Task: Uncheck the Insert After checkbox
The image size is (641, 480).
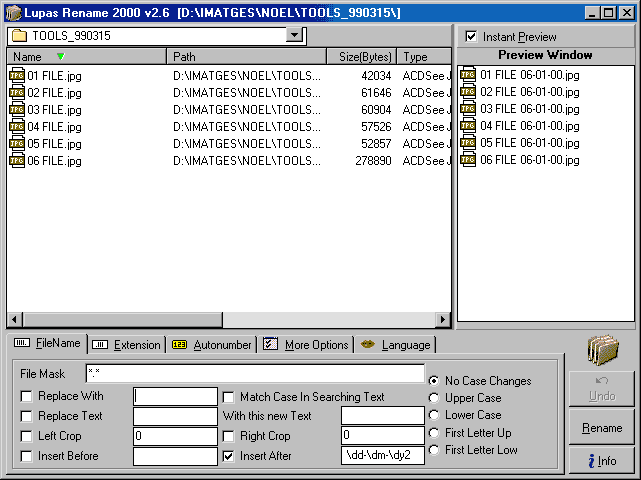Action: point(229,456)
